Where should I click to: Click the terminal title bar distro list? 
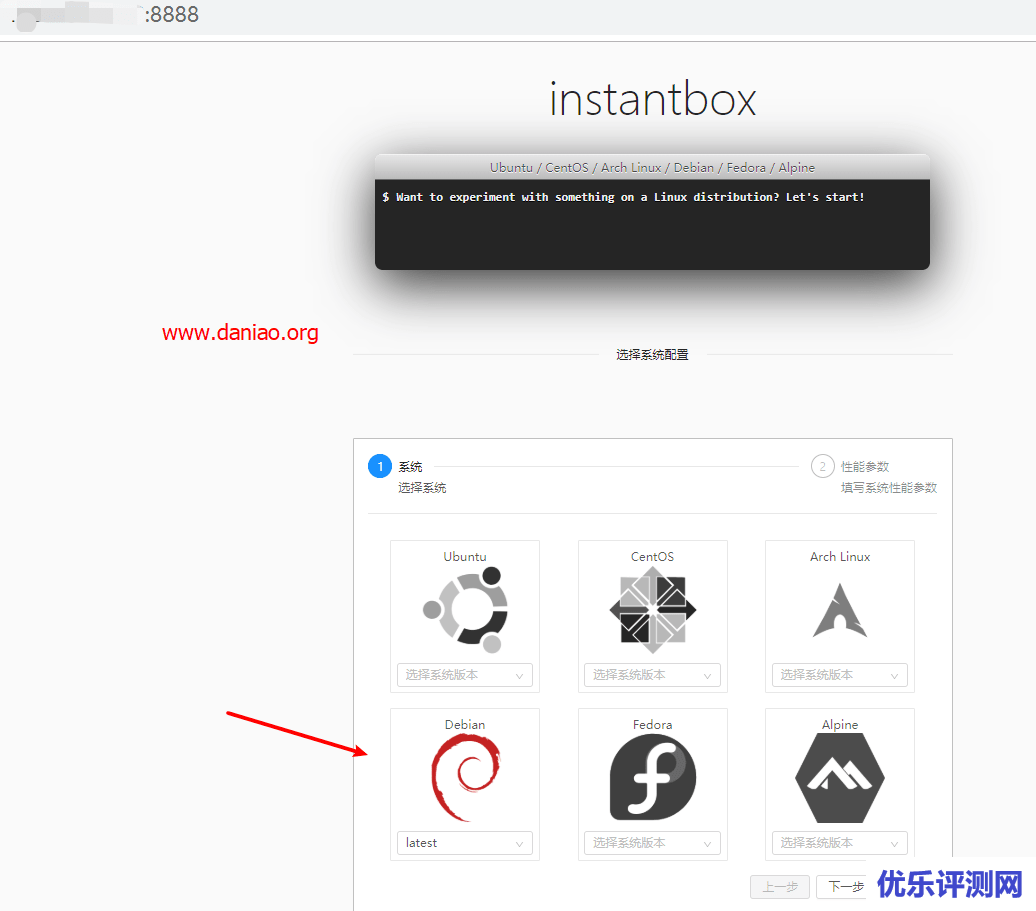point(652,168)
